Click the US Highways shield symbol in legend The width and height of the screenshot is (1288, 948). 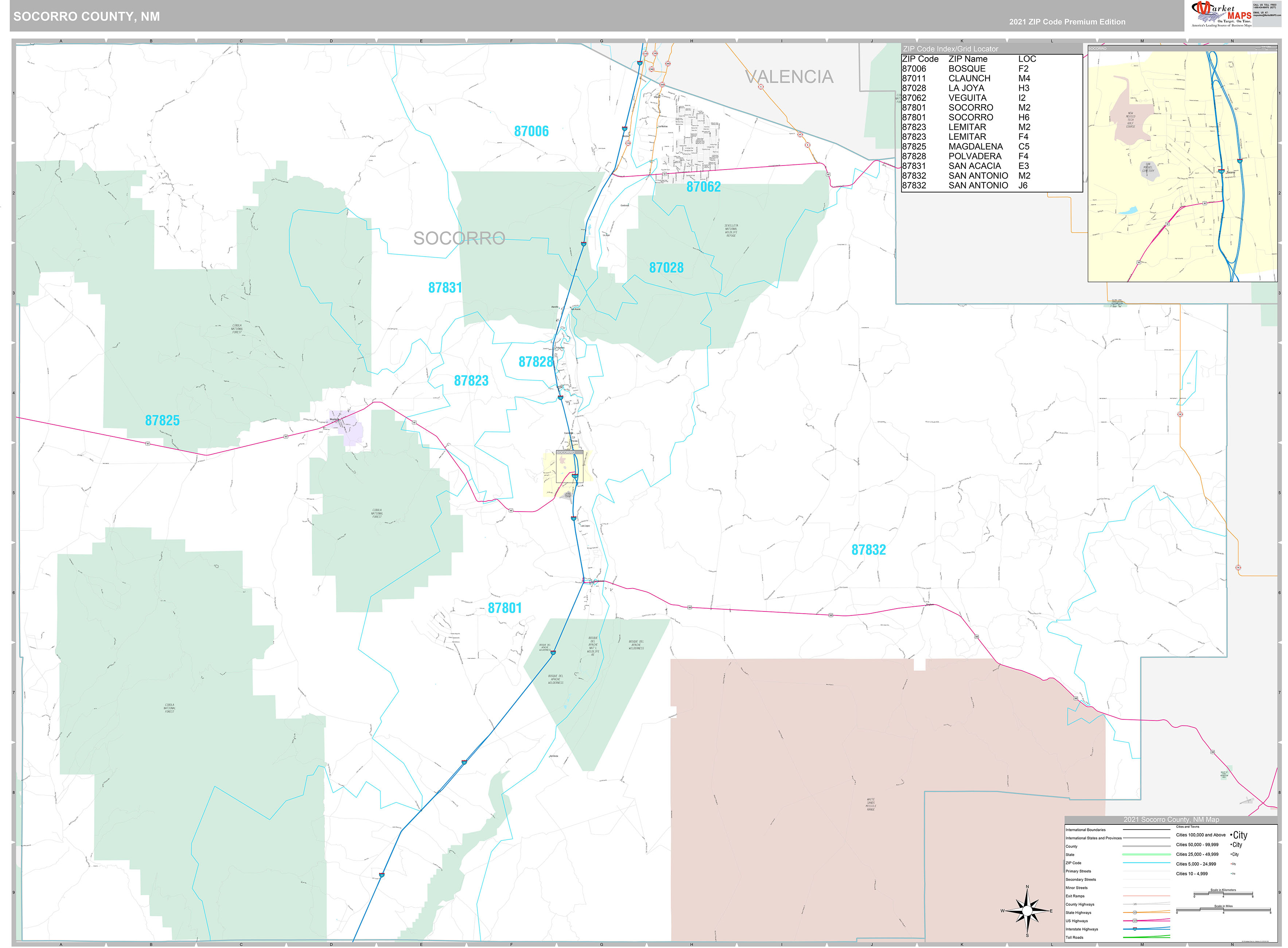tap(1135, 920)
